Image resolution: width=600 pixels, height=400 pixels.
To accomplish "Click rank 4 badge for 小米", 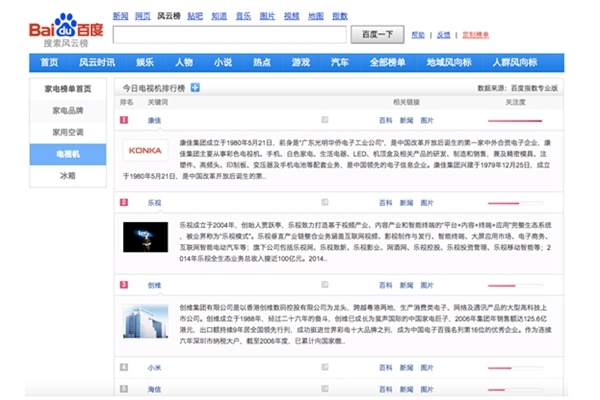I will click(x=124, y=367).
